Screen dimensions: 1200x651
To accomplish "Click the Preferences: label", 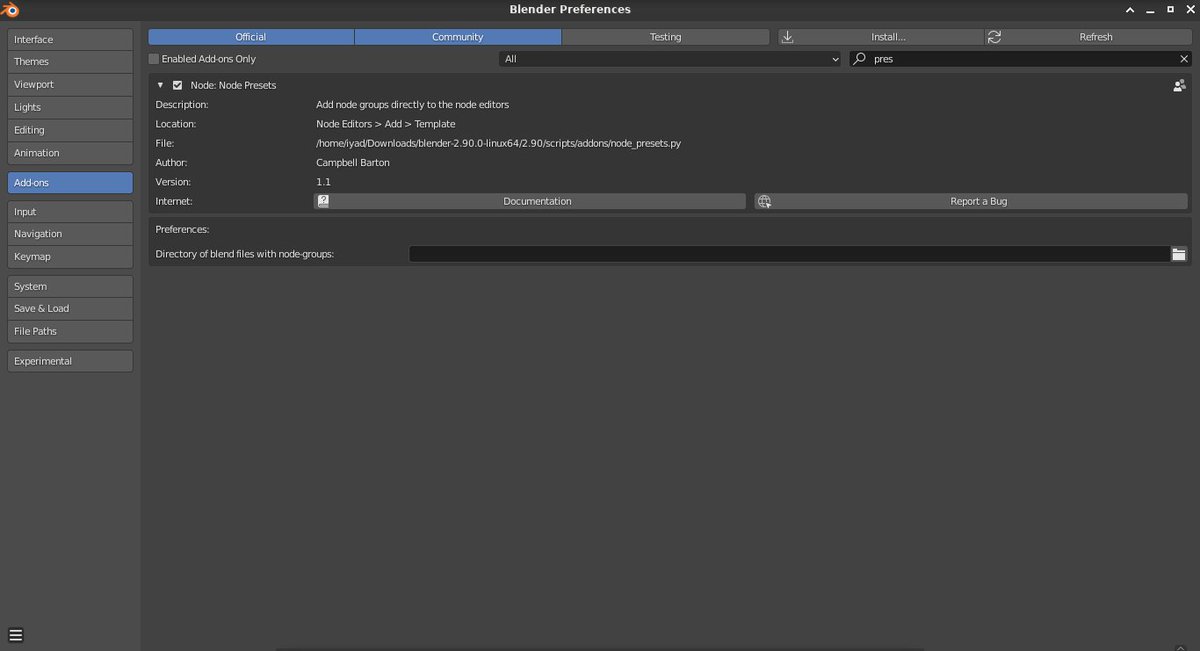I will point(182,230).
